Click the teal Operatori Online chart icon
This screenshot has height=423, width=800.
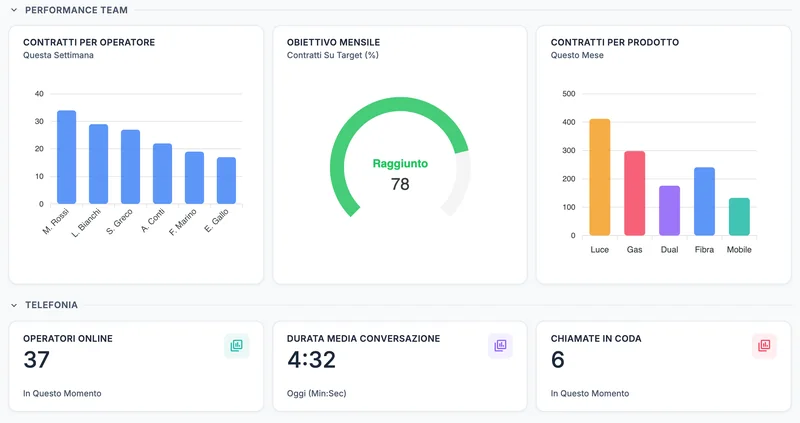click(237, 345)
